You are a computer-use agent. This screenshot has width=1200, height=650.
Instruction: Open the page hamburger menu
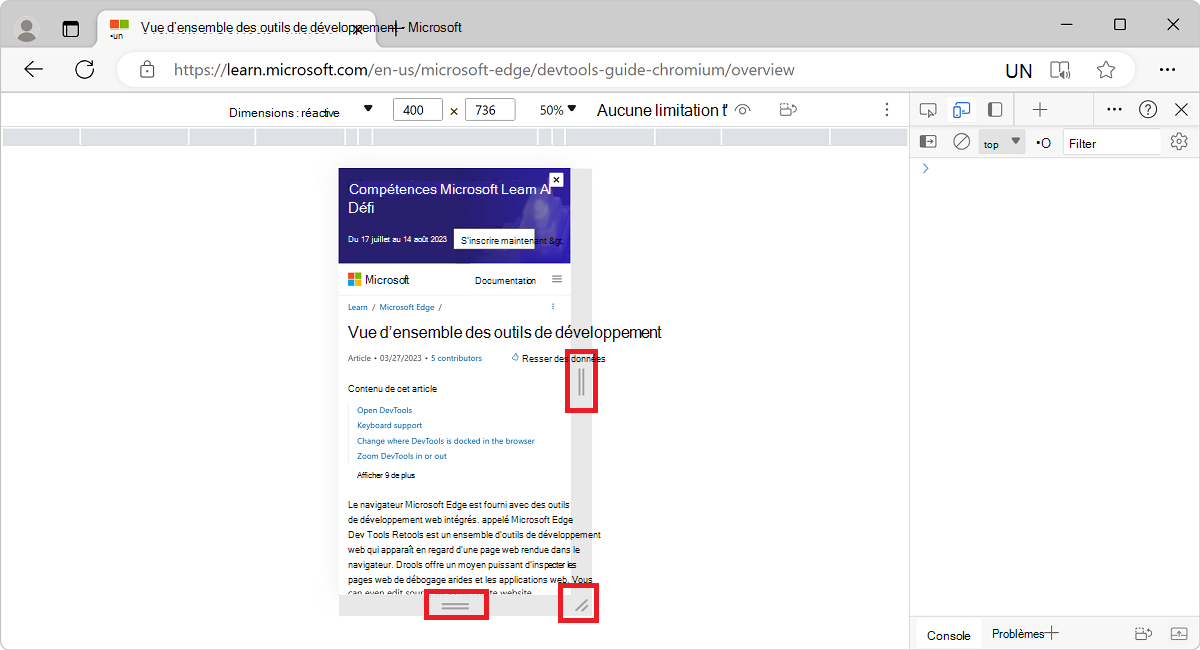(557, 279)
